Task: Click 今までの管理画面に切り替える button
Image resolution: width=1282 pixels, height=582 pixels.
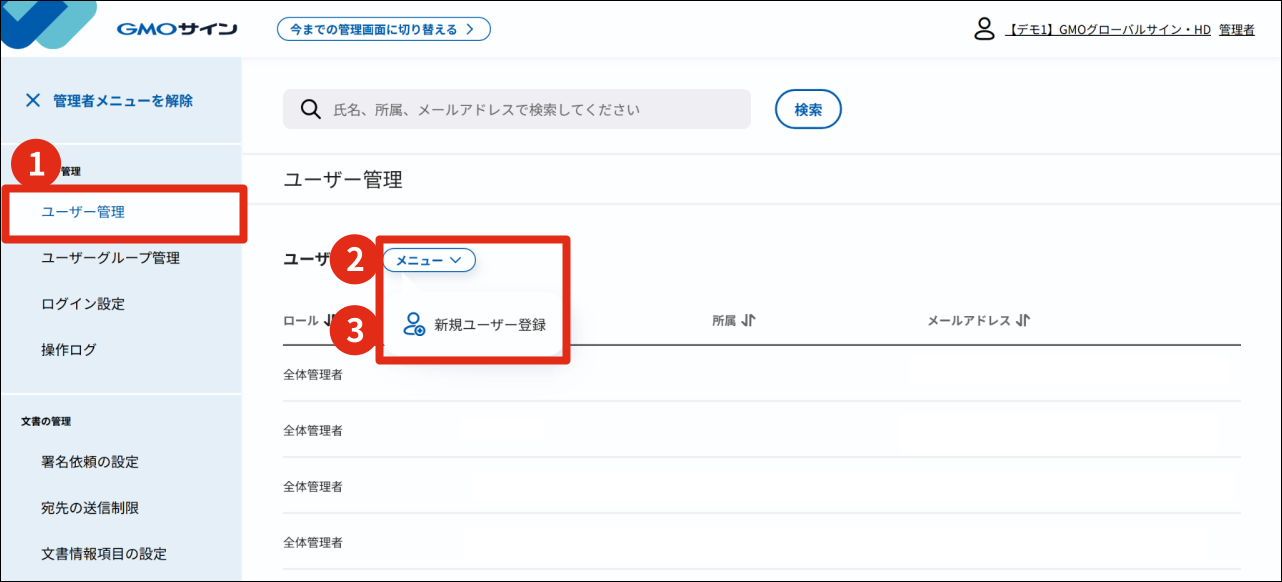Action: [383, 29]
